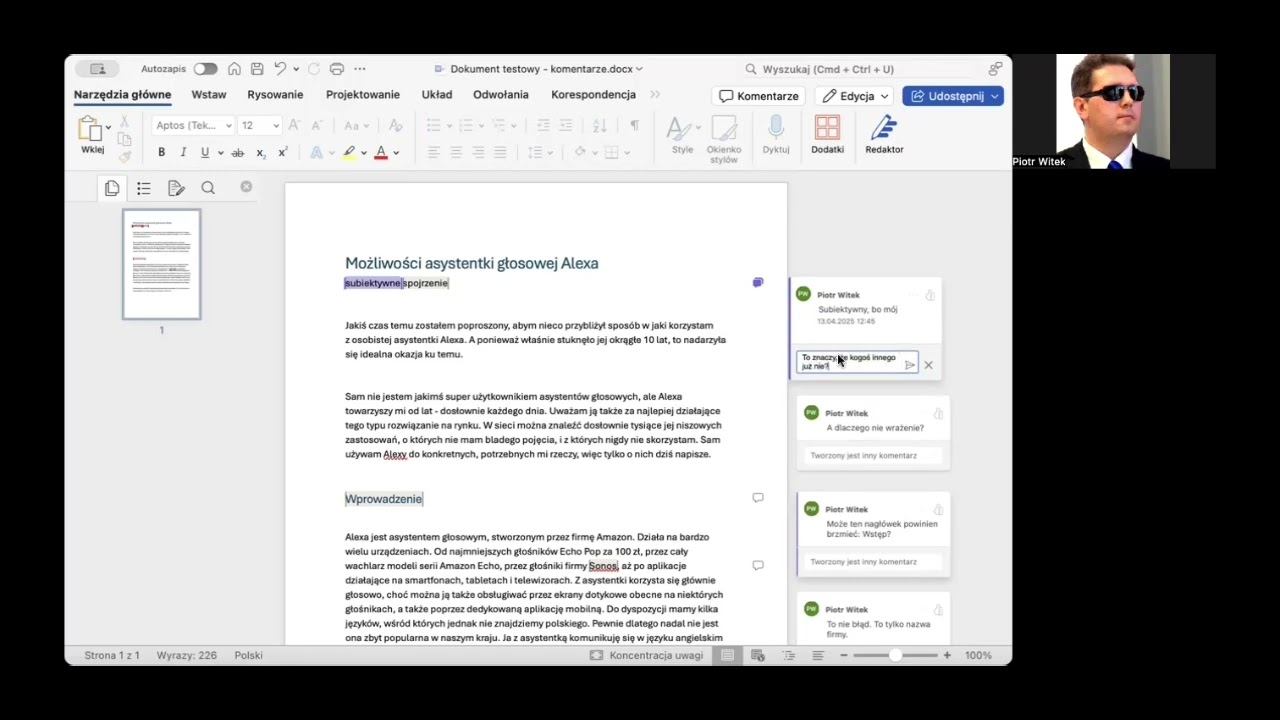The height and width of the screenshot is (720, 1280).
Task: Click the reply field under 'Może ten nagłówek' comment
Action: point(872,562)
